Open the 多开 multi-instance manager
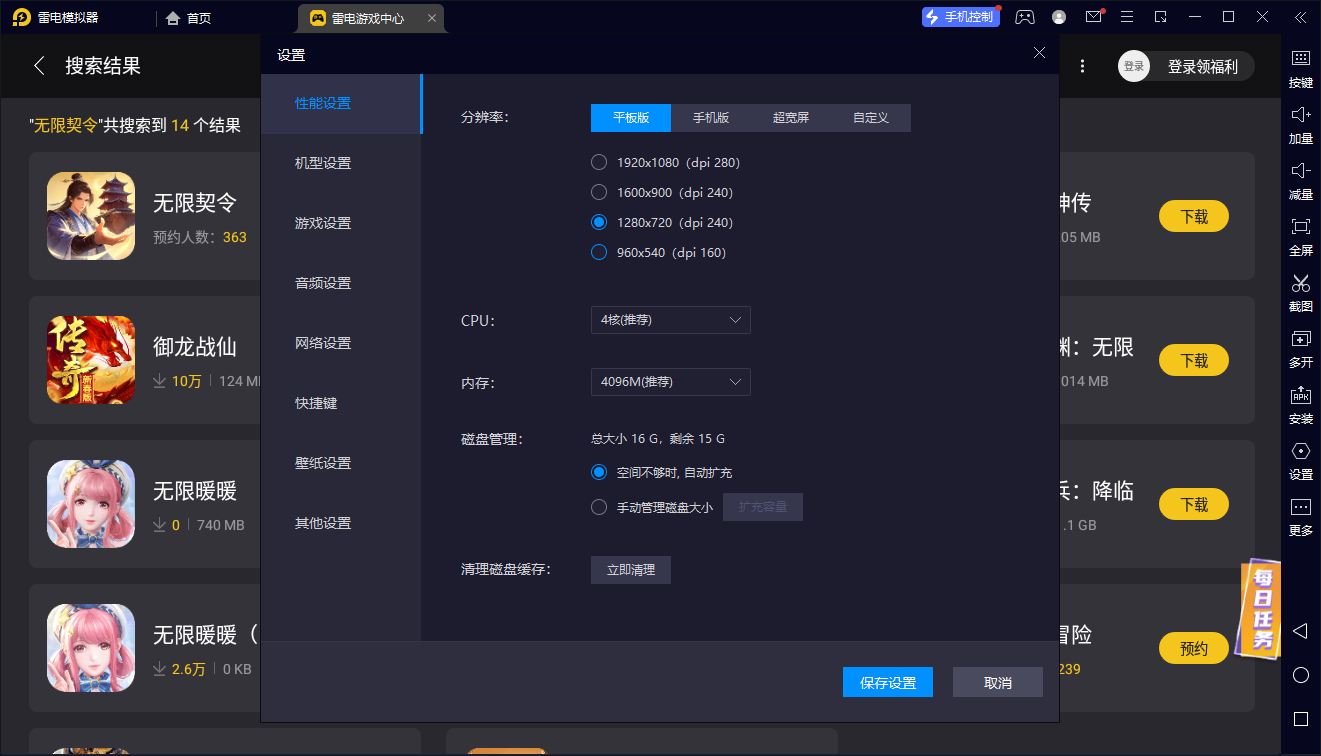 pos(1300,348)
